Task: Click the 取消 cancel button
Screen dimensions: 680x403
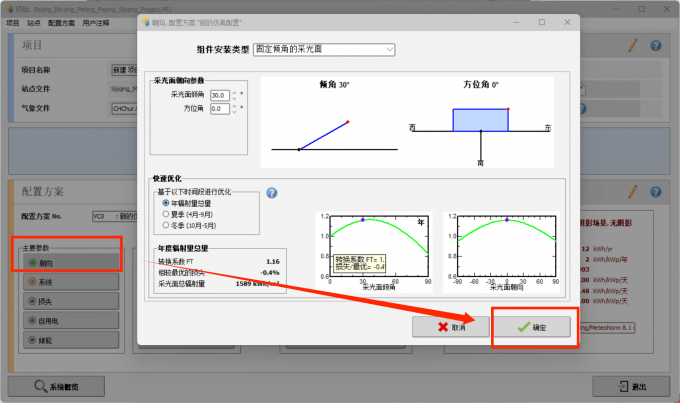Action: click(447, 327)
